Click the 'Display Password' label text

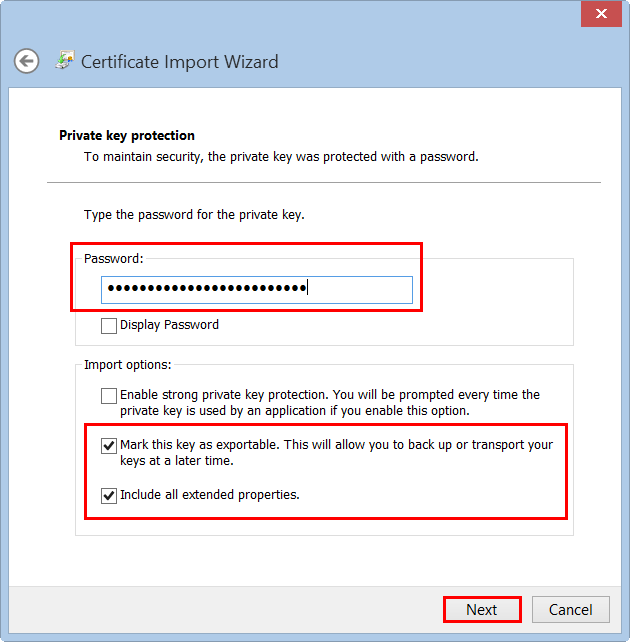click(x=169, y=325)
